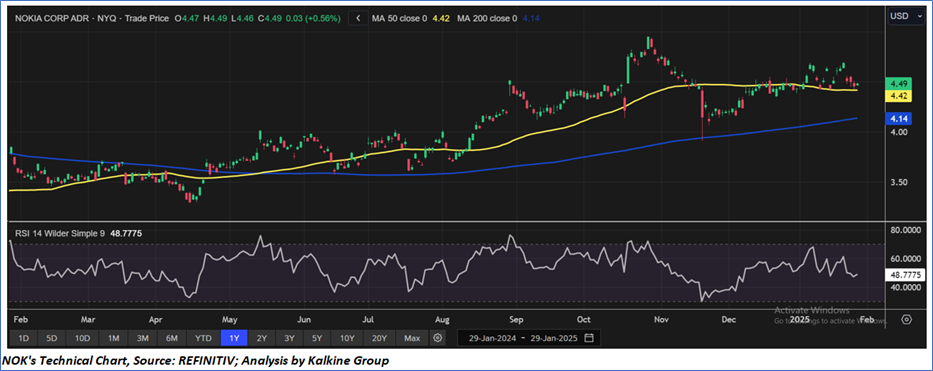Click the Aug label on time axis
Screen dimensions: 933x371
click(x=442, y=319)
